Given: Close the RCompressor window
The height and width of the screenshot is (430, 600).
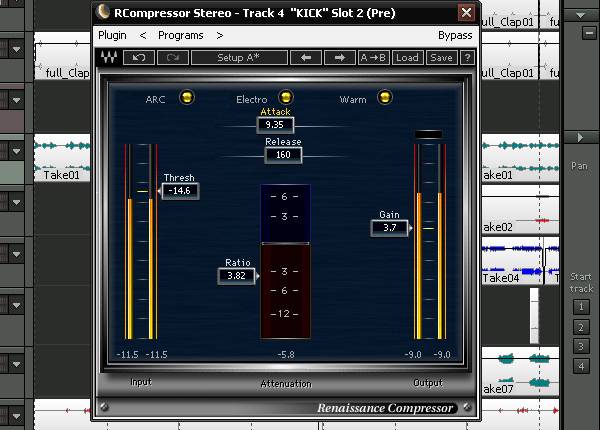Looking at the screenshot, I should tap(466, 13).
